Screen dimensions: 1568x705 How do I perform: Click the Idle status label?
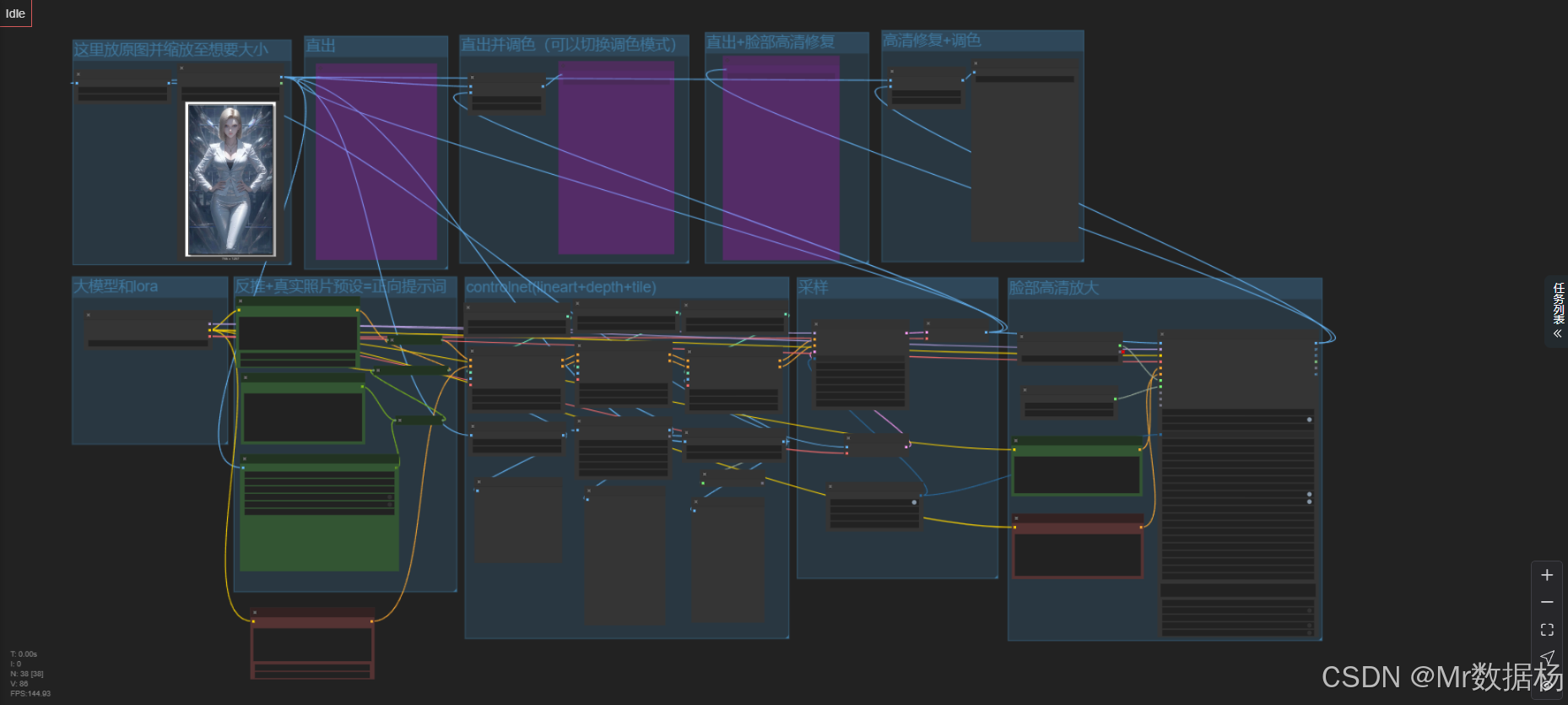15,14
